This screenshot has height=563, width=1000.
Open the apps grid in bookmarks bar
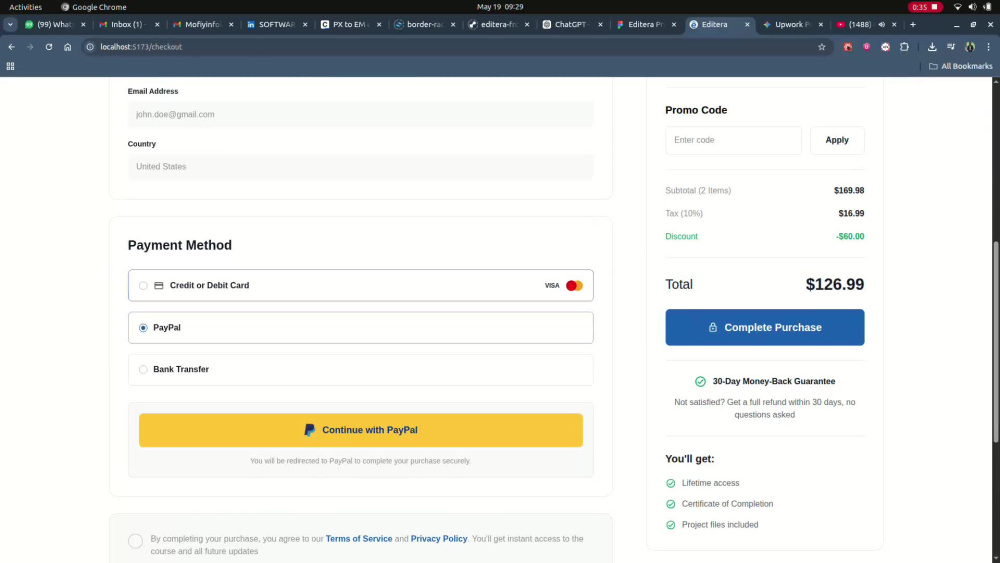(10, 66)
